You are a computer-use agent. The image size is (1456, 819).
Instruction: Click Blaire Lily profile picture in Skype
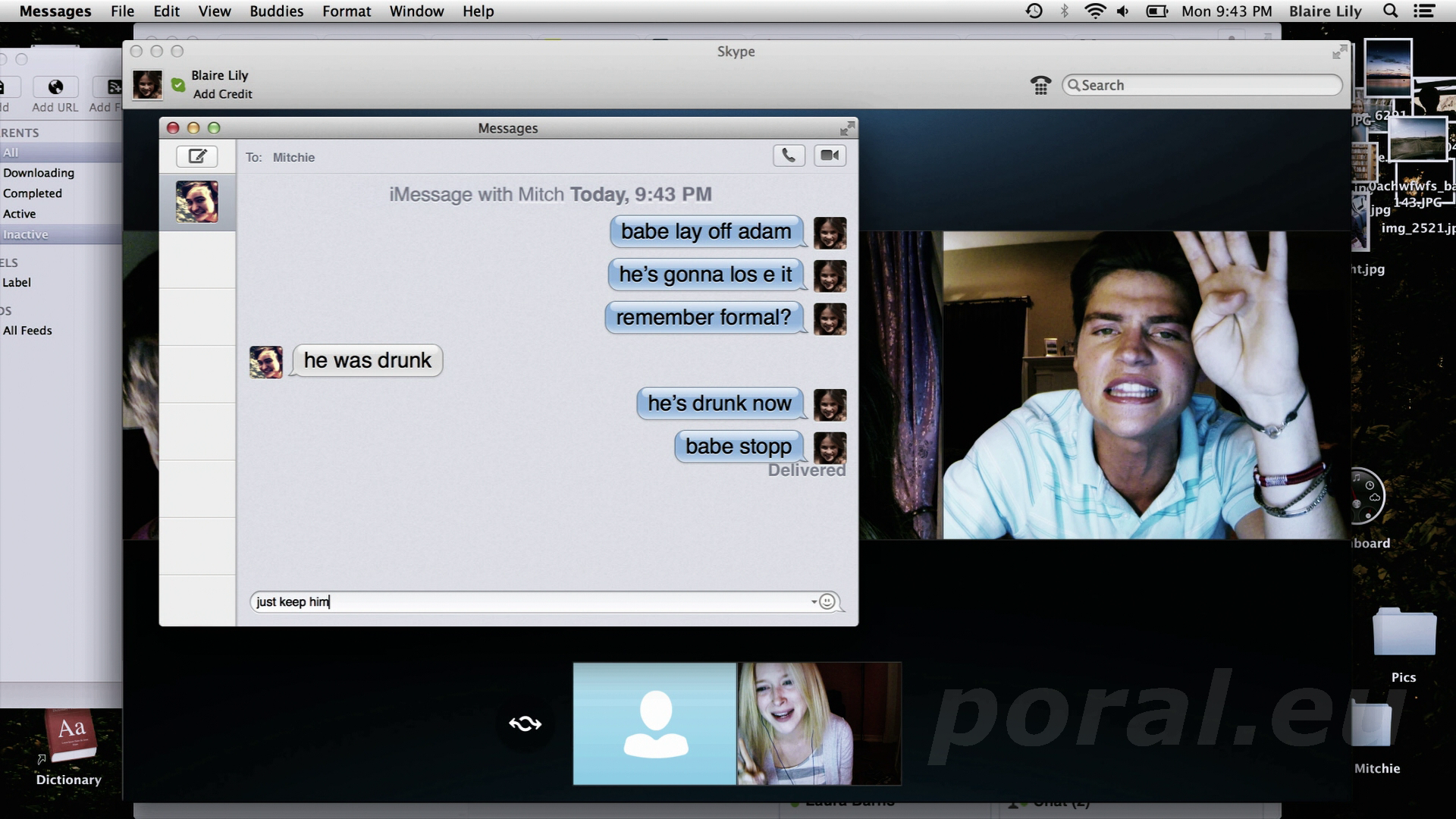pos(147,84)
